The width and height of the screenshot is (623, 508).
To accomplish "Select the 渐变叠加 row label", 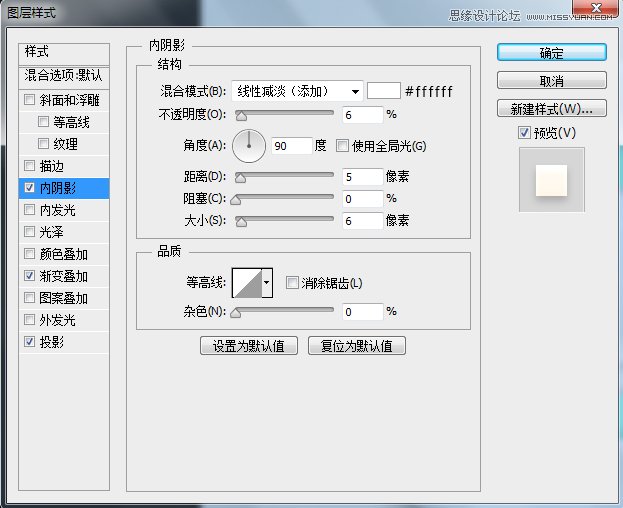I will pyautogui.click(x=64, y=276).
